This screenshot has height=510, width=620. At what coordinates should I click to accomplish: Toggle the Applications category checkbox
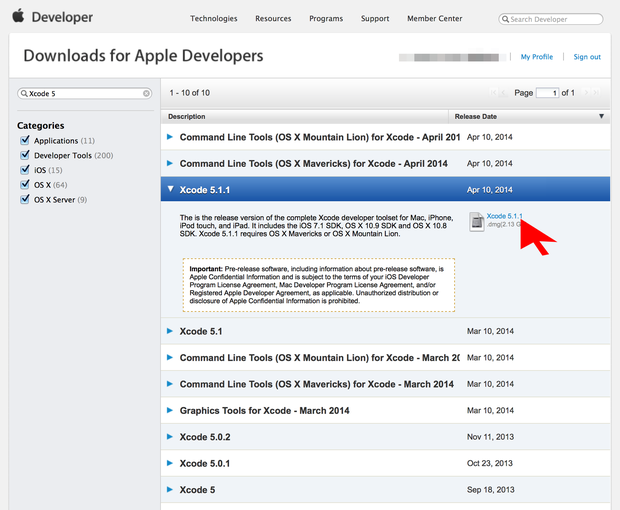pos(25,140)
